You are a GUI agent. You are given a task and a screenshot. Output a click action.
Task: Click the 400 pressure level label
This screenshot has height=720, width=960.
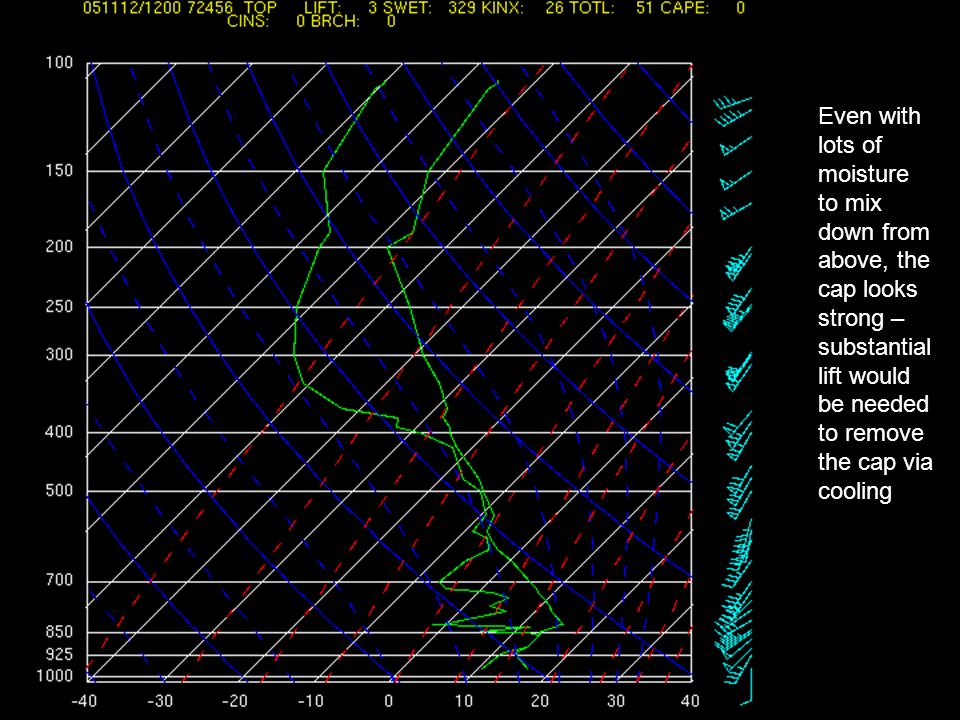coord(59,432)
